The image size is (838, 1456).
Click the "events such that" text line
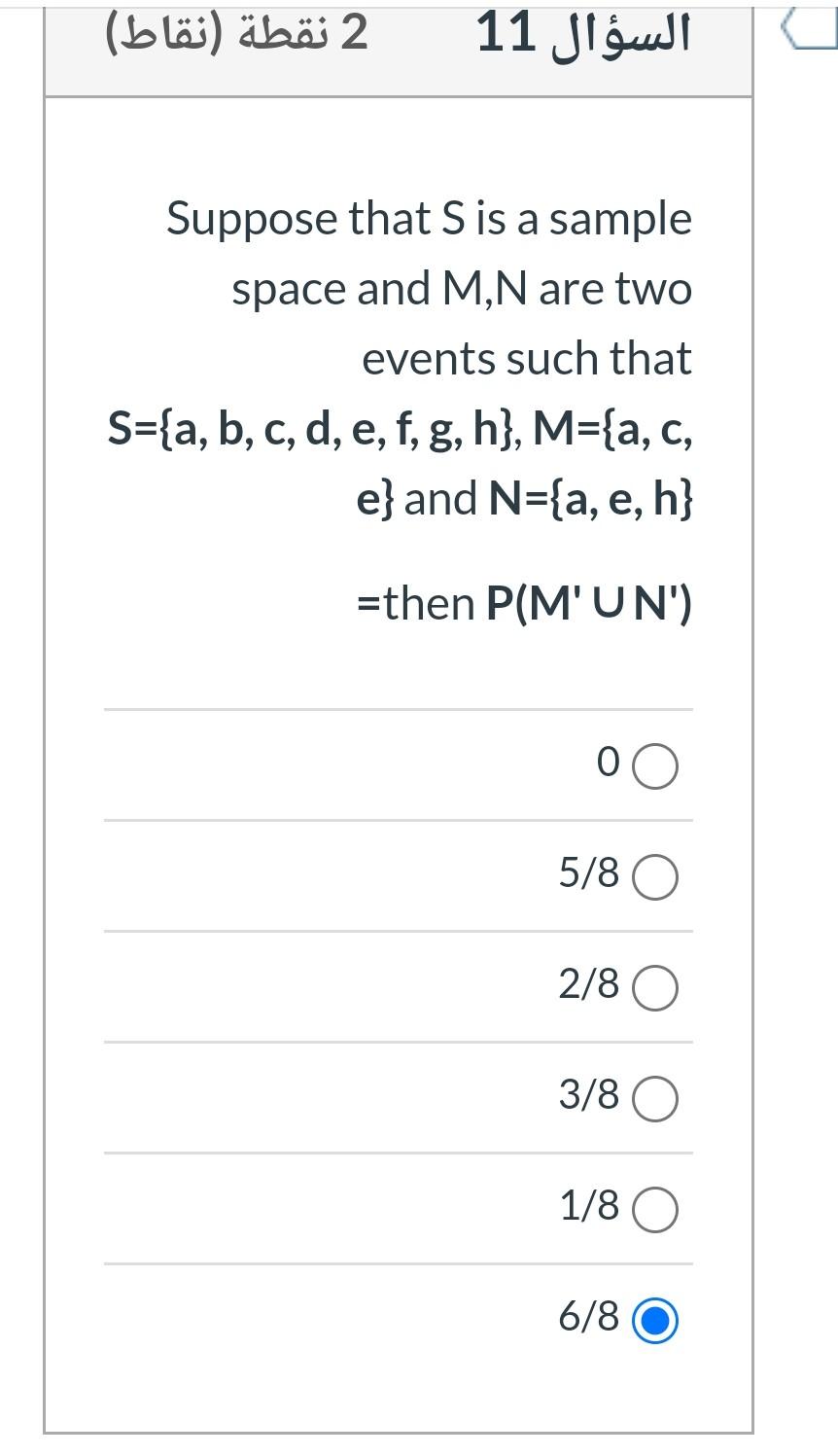527,358
